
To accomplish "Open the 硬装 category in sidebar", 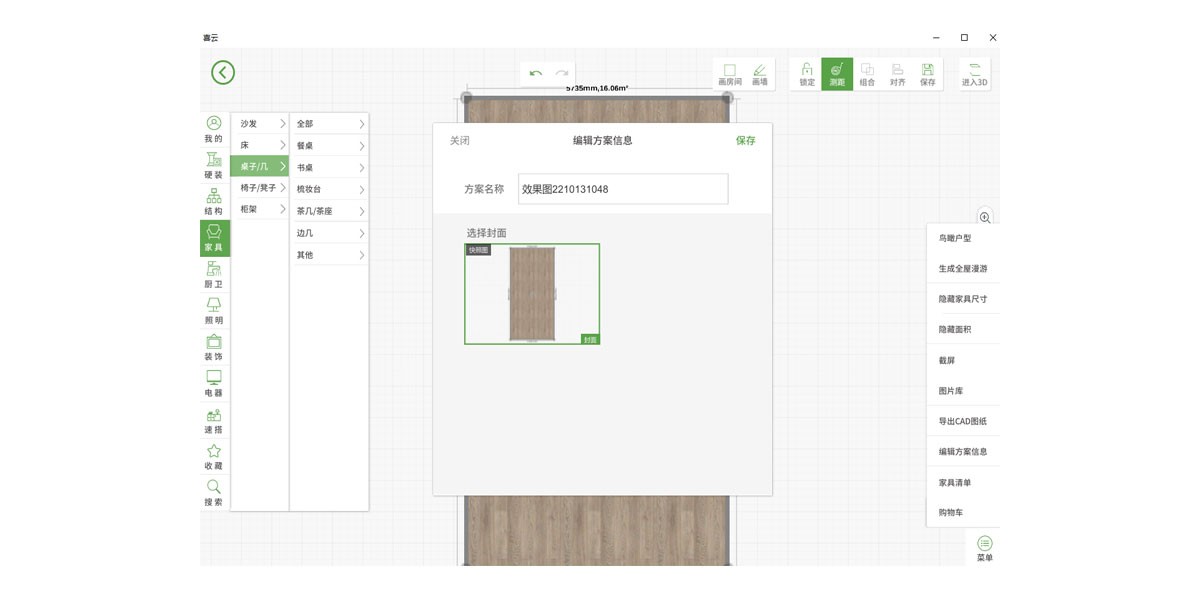I will [214, 164].
